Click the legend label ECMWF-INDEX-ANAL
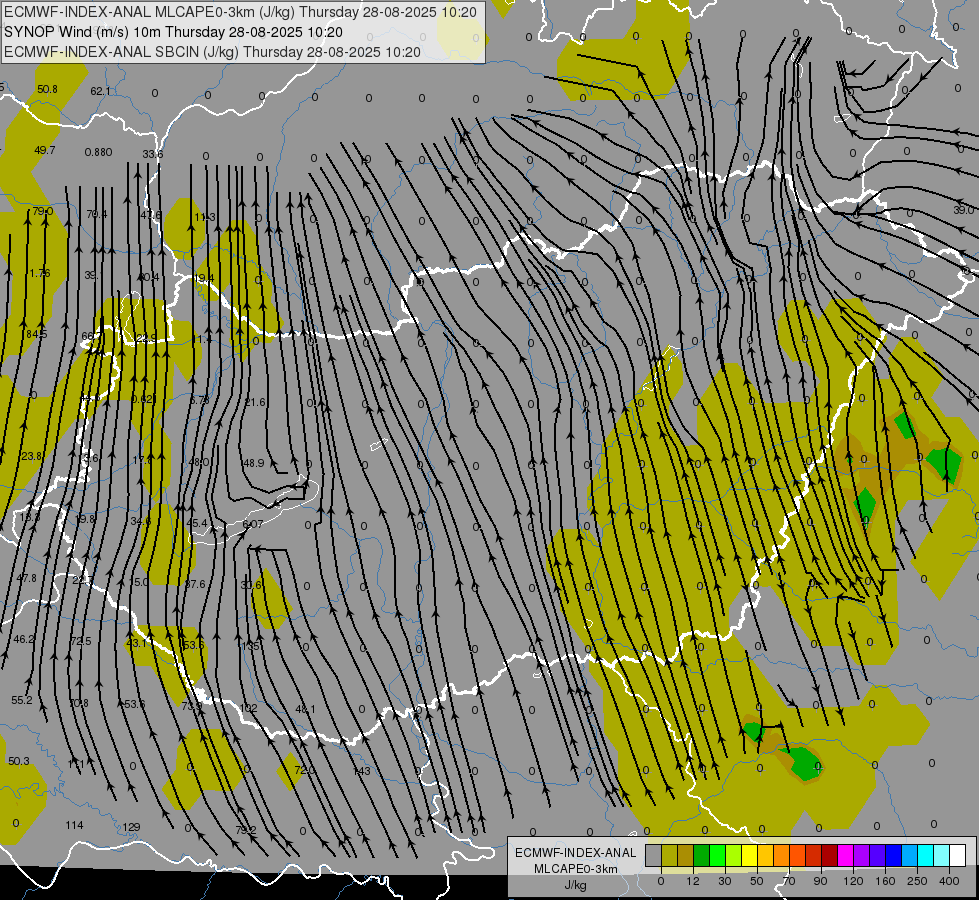The height and width of the screenshot is (900, 979). 575,853
